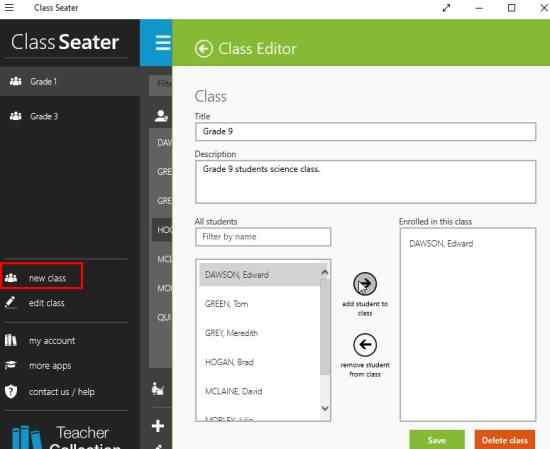This screenshot has height=449, width=550.
Task: Click the students list scrollbar thumb
Action: coord(325,326)
